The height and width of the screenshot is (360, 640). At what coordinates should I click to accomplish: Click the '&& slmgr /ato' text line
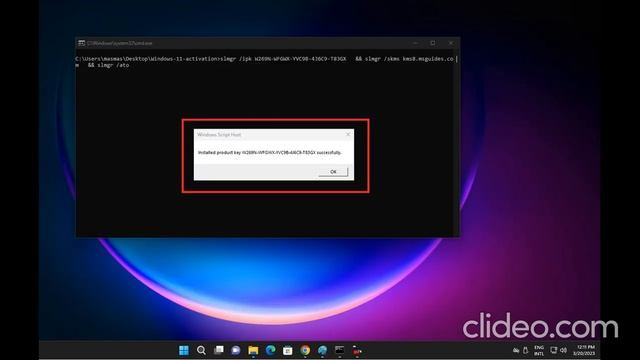(x=109, y=65)
